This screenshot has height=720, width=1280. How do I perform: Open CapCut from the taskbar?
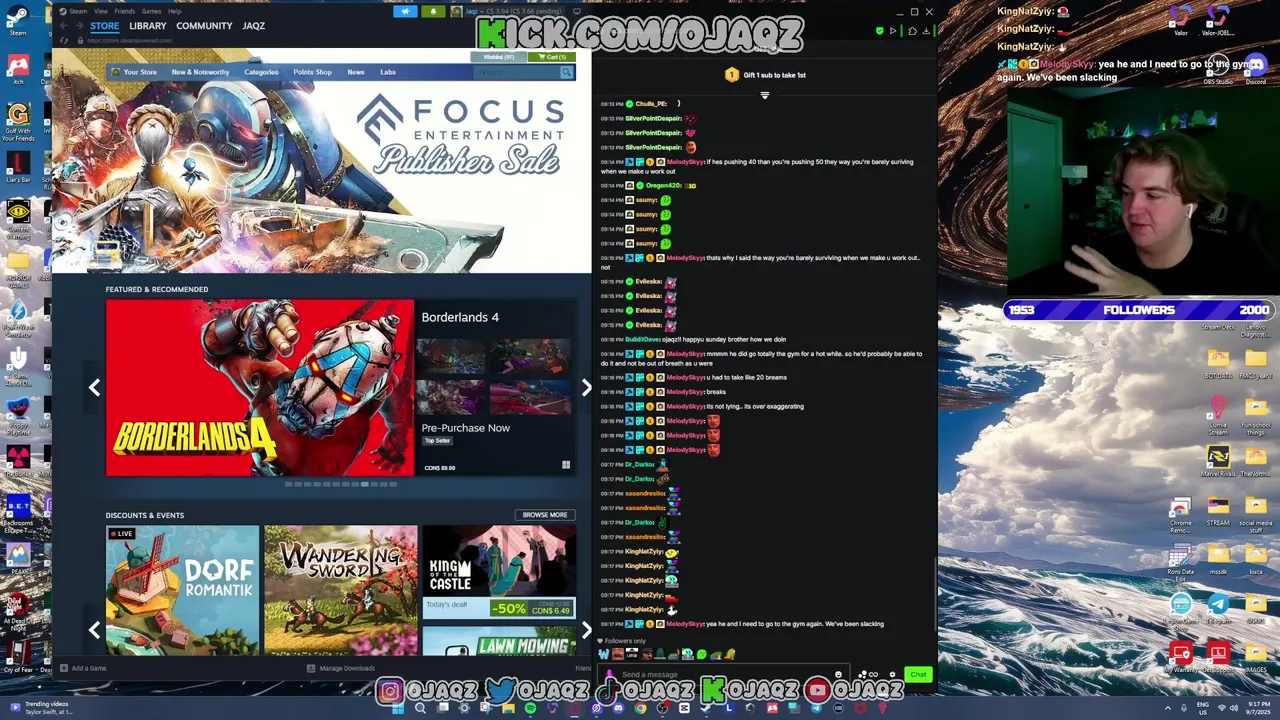[x=684, y=709]
